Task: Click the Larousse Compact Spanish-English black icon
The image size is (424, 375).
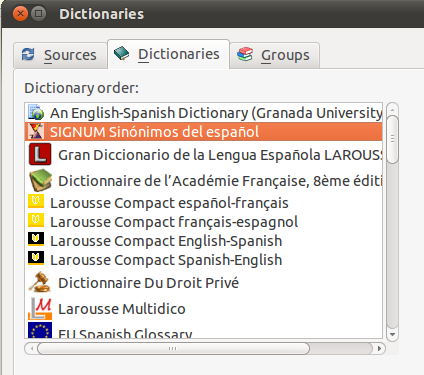Action: (36, 259)
